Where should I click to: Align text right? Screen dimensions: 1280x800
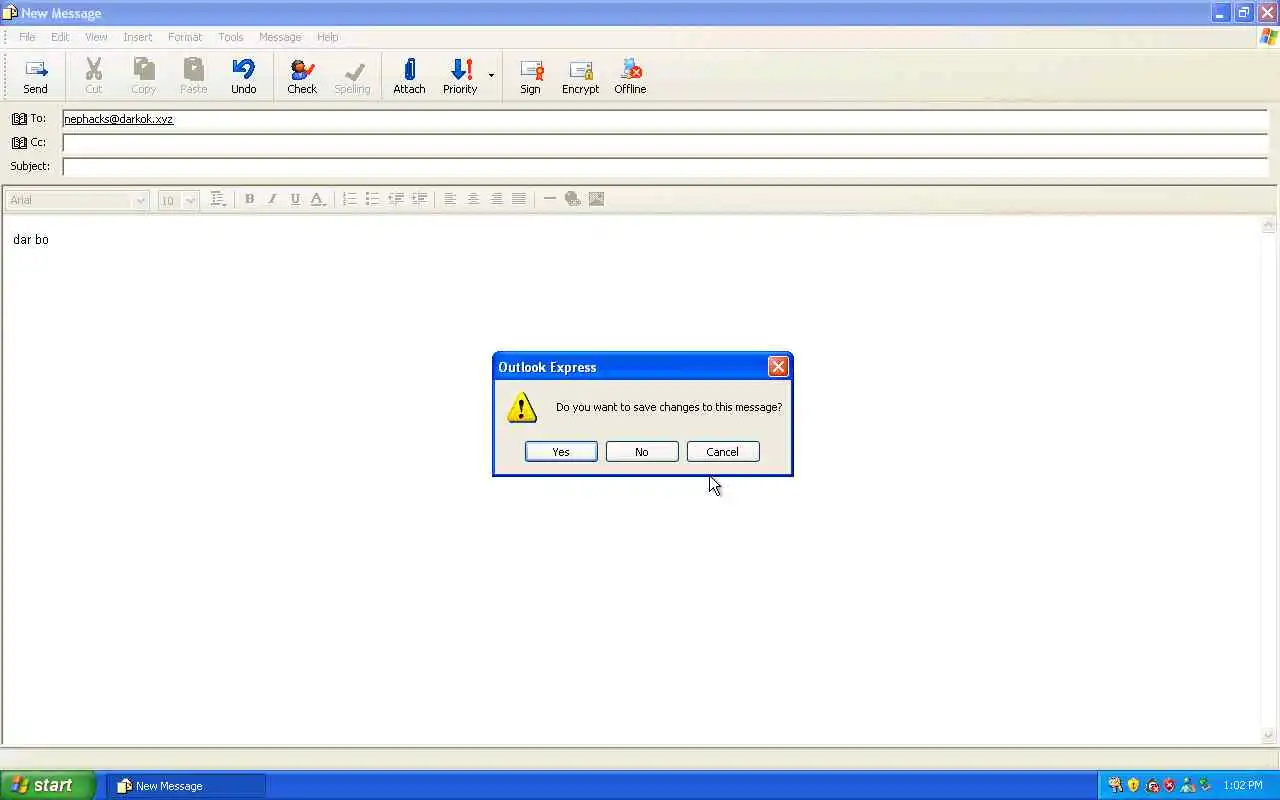tap(496, 199)
